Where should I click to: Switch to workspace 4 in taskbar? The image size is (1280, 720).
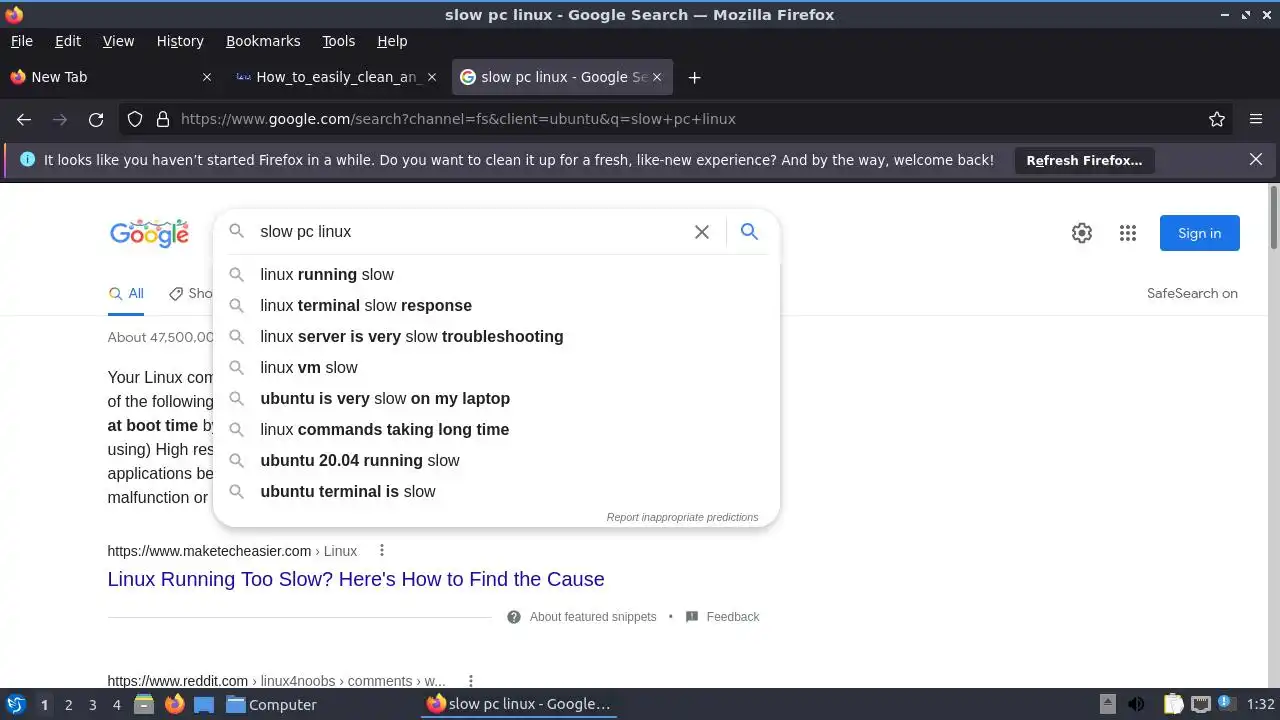(x=116, y=705)
